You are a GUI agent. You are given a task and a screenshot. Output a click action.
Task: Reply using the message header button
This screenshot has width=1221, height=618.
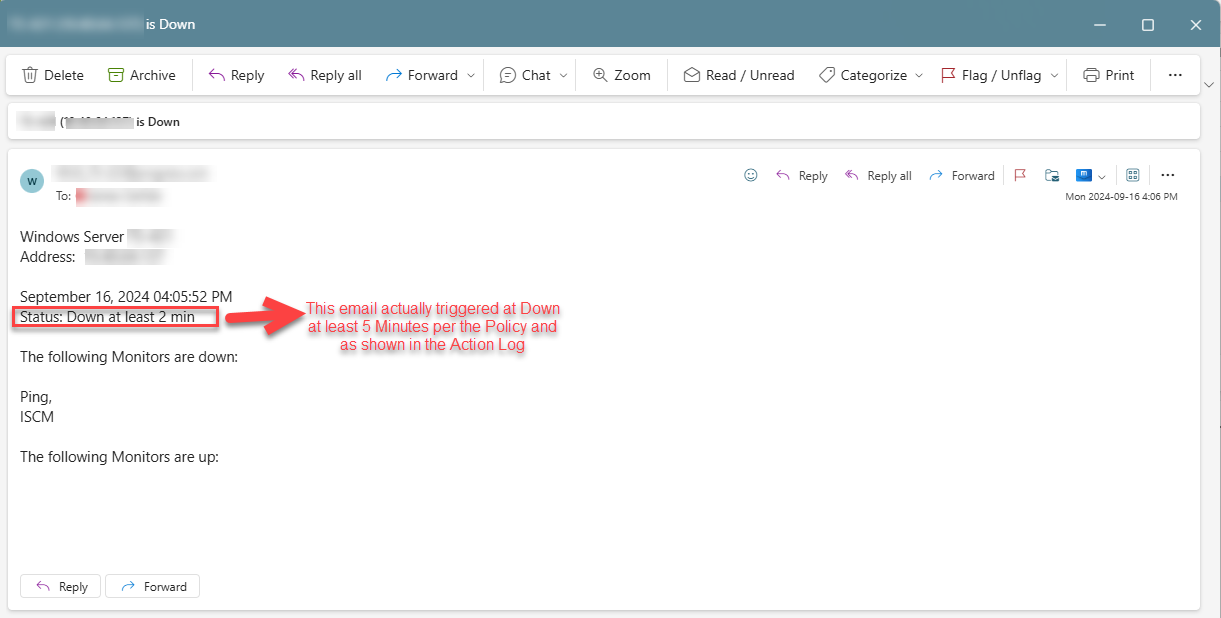coord(802,175)
